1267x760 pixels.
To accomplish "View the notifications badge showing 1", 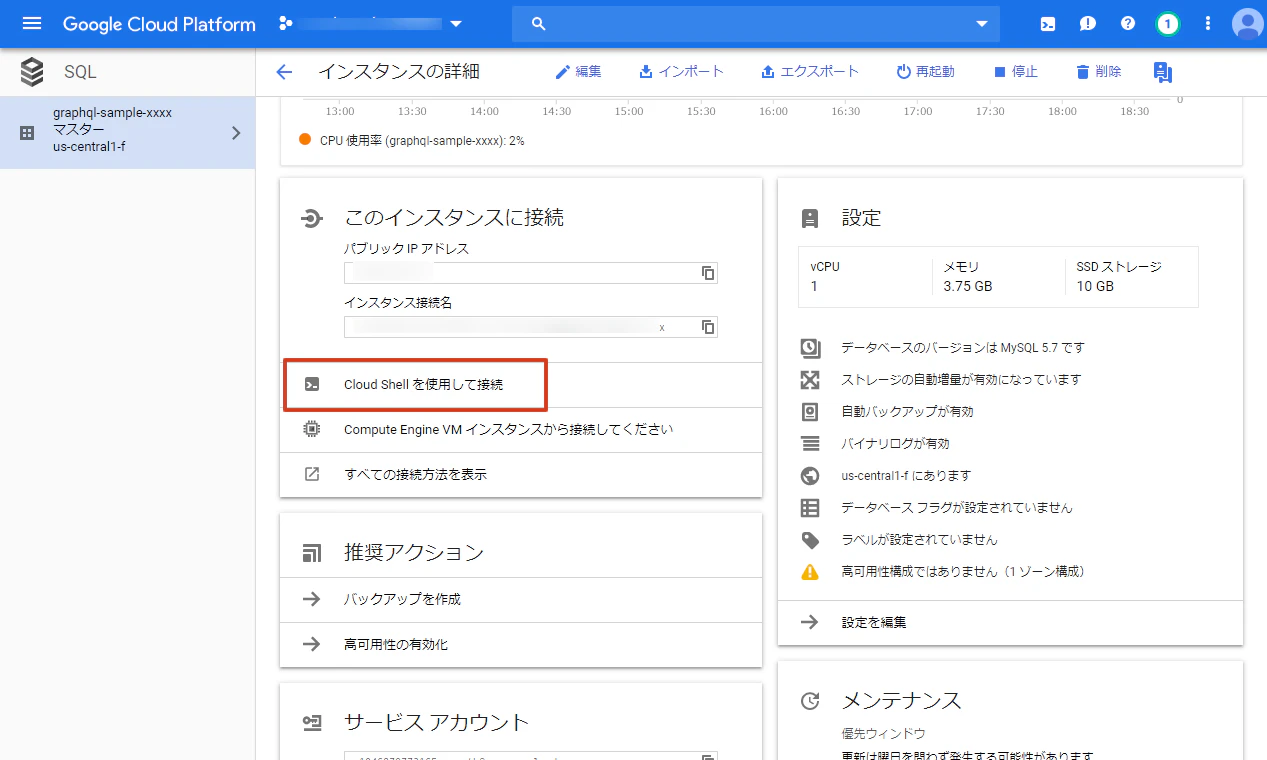I will [1167, 24].
